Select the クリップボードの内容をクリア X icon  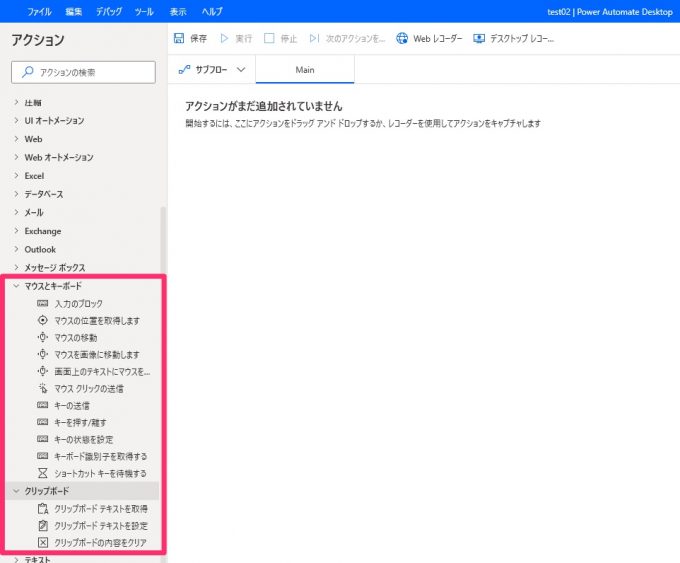click(42, 542)
